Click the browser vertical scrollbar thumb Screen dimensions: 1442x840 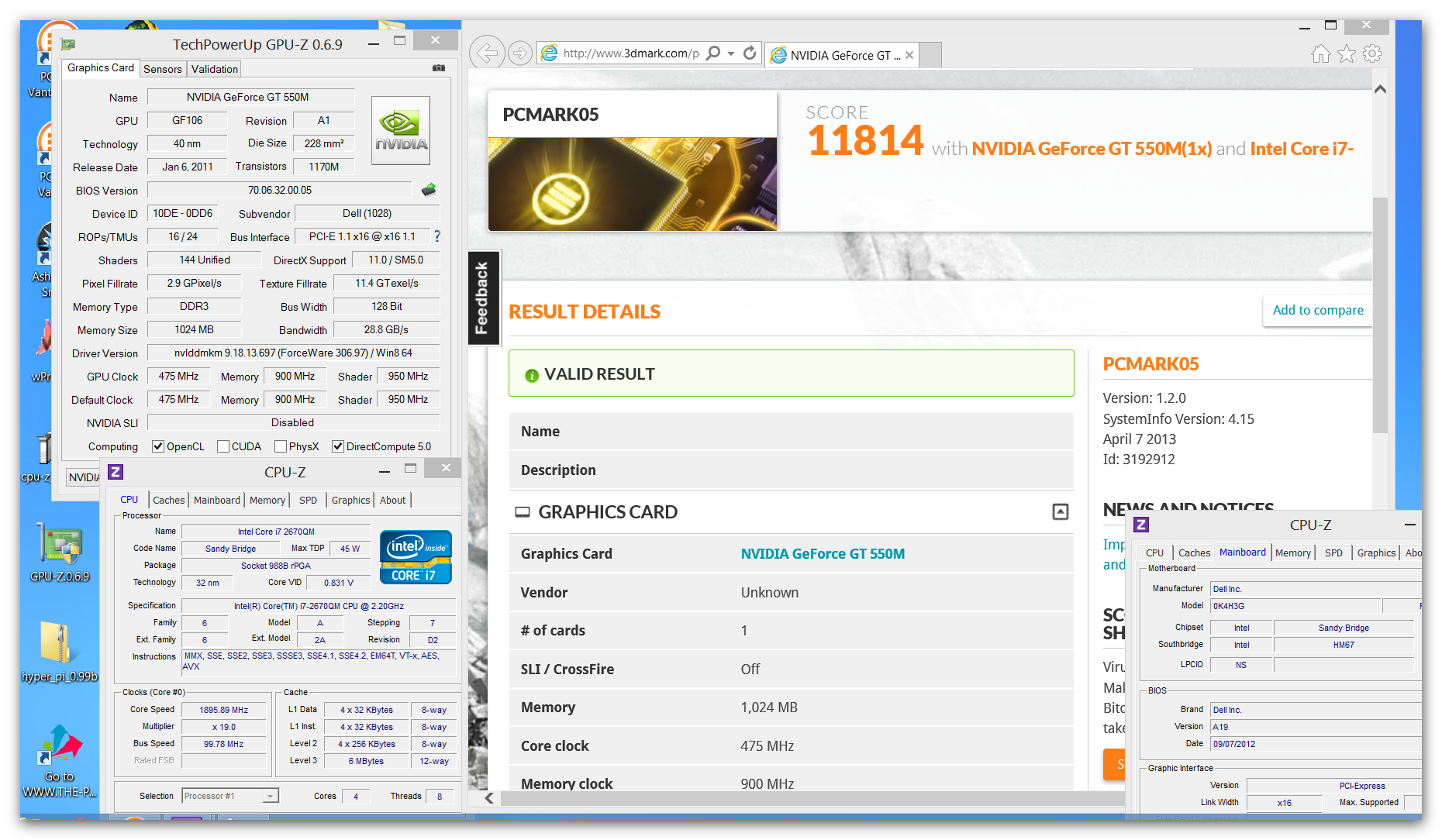click(x=1380, y=315)
